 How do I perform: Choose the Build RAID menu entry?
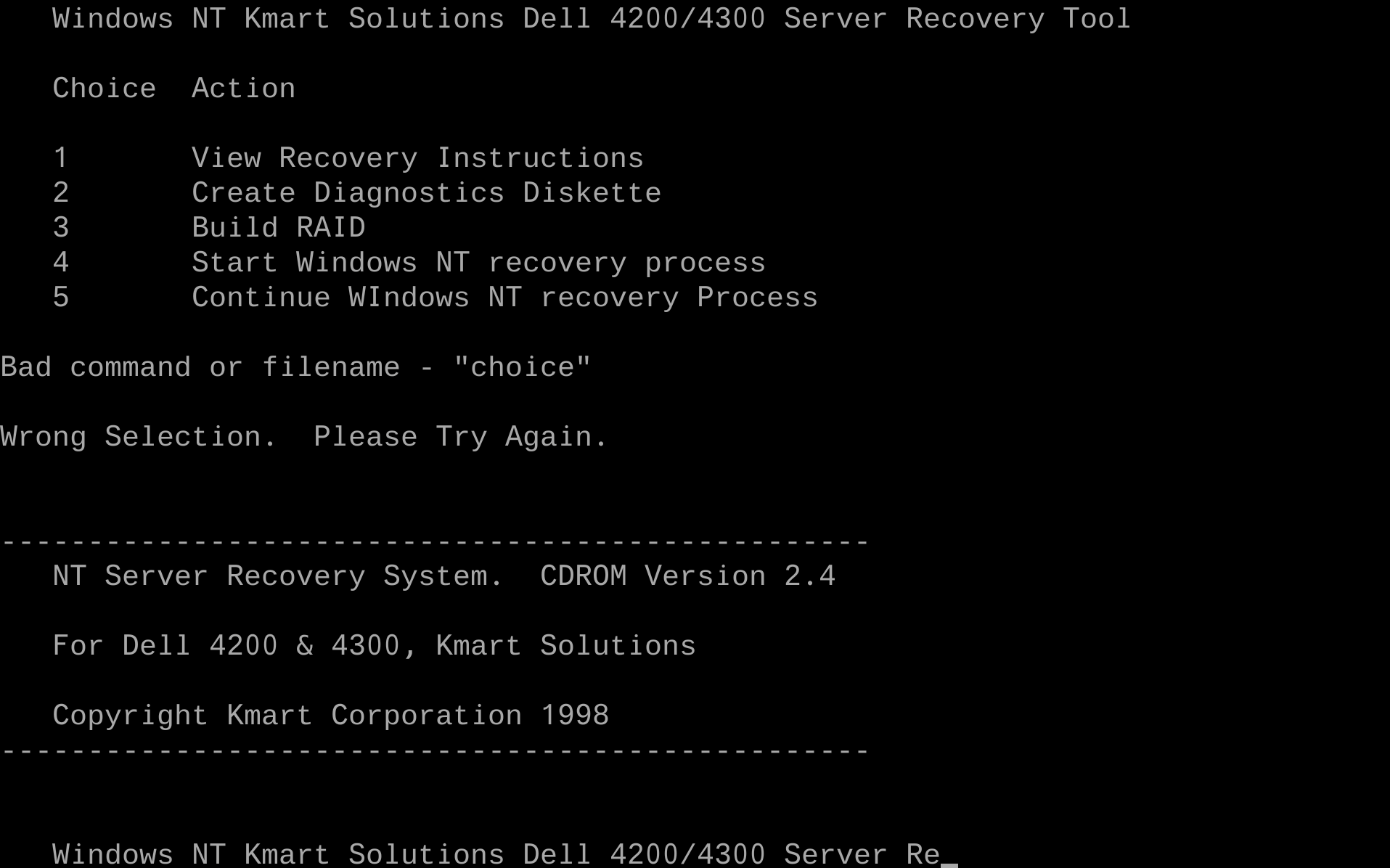[x=278, y=228]
